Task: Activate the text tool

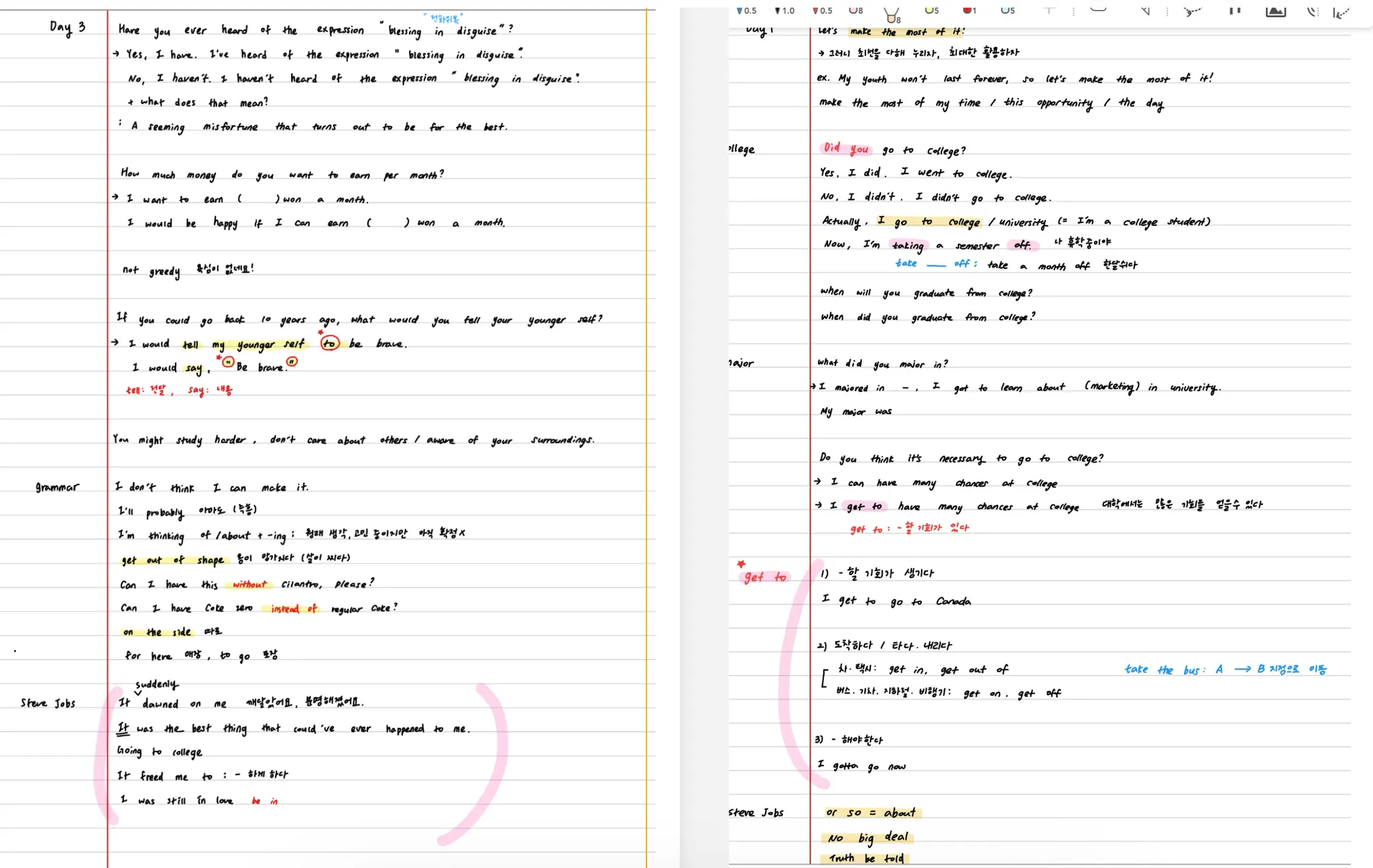Action: 1049,10
